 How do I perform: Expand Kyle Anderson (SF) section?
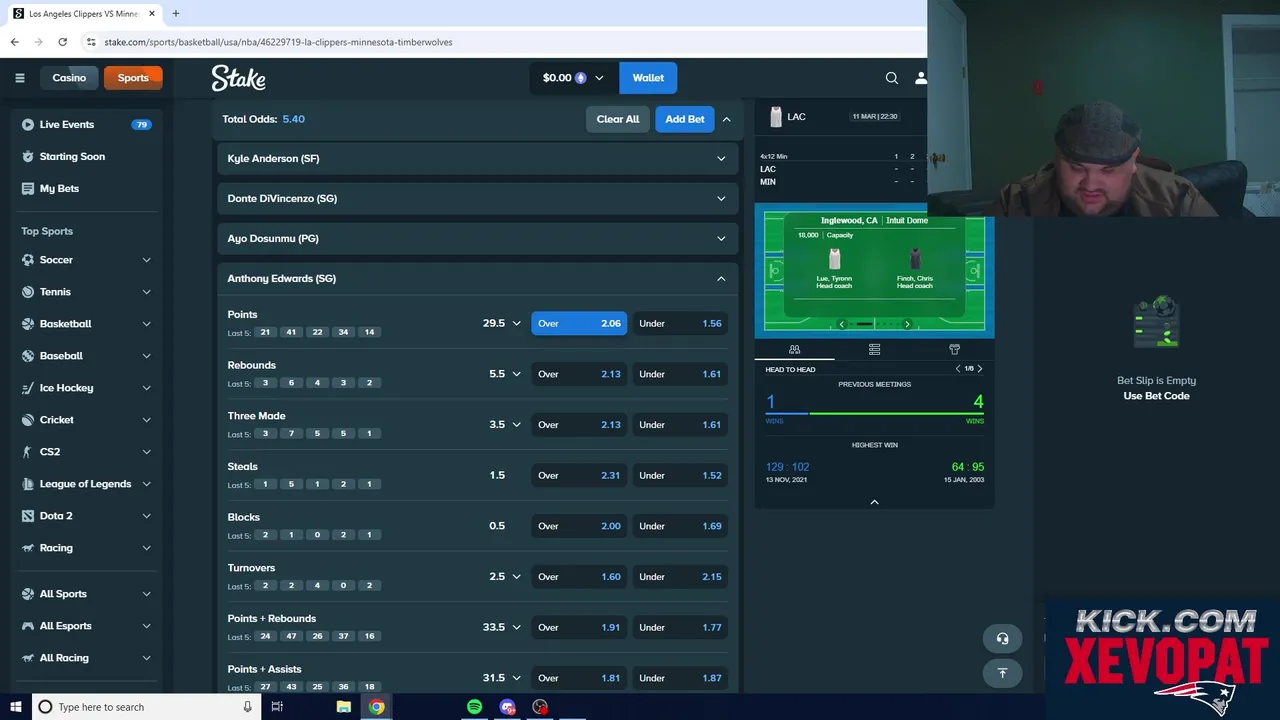pos(477,158)
